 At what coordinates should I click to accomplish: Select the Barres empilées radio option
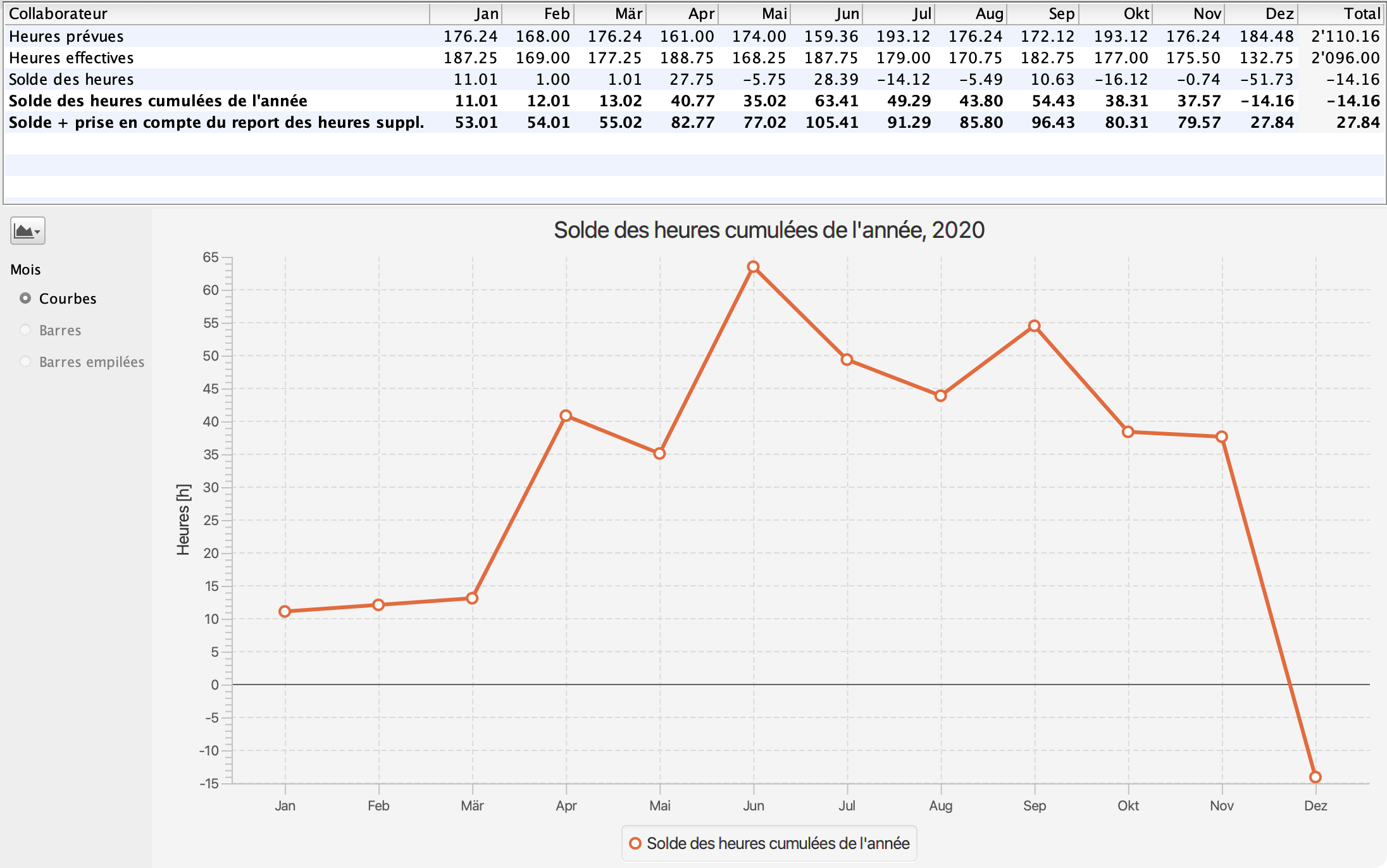coord(25,361)
